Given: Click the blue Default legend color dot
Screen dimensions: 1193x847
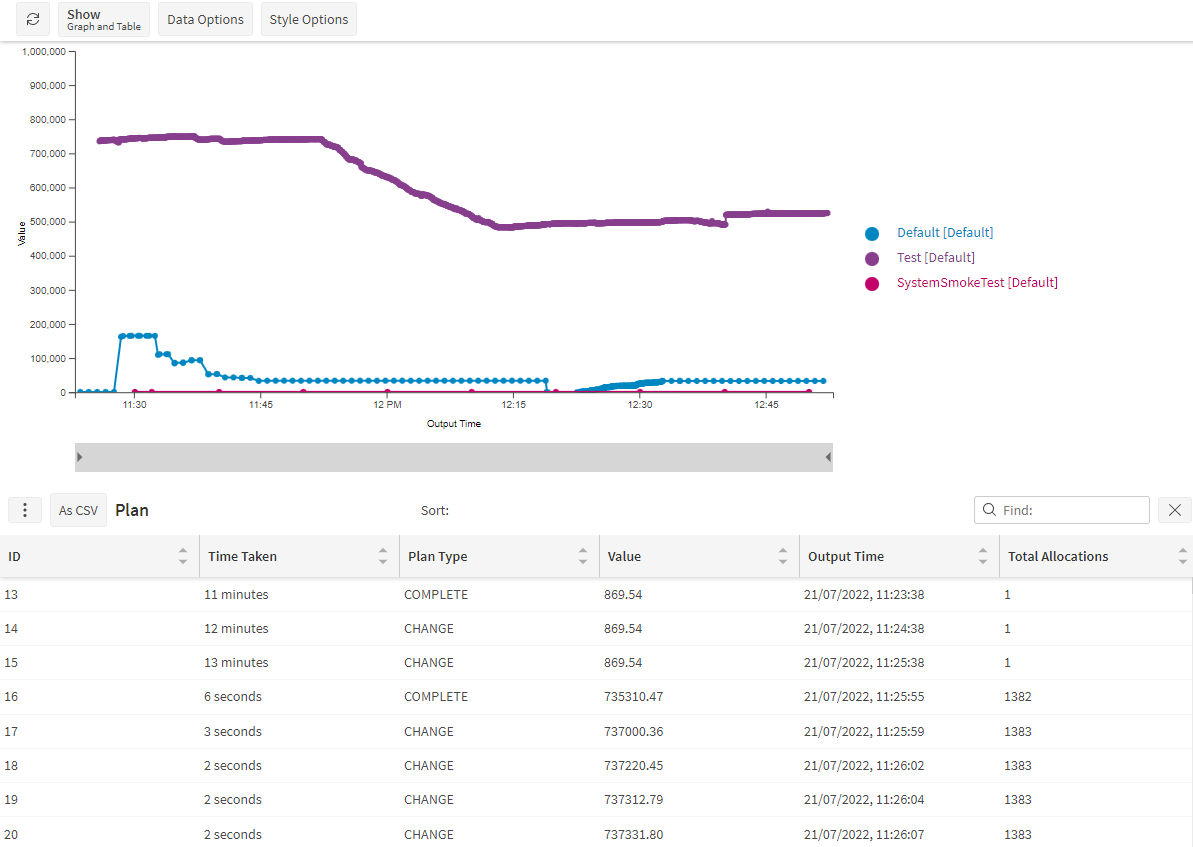Looking at the screenshot, I should click(872, 234).
